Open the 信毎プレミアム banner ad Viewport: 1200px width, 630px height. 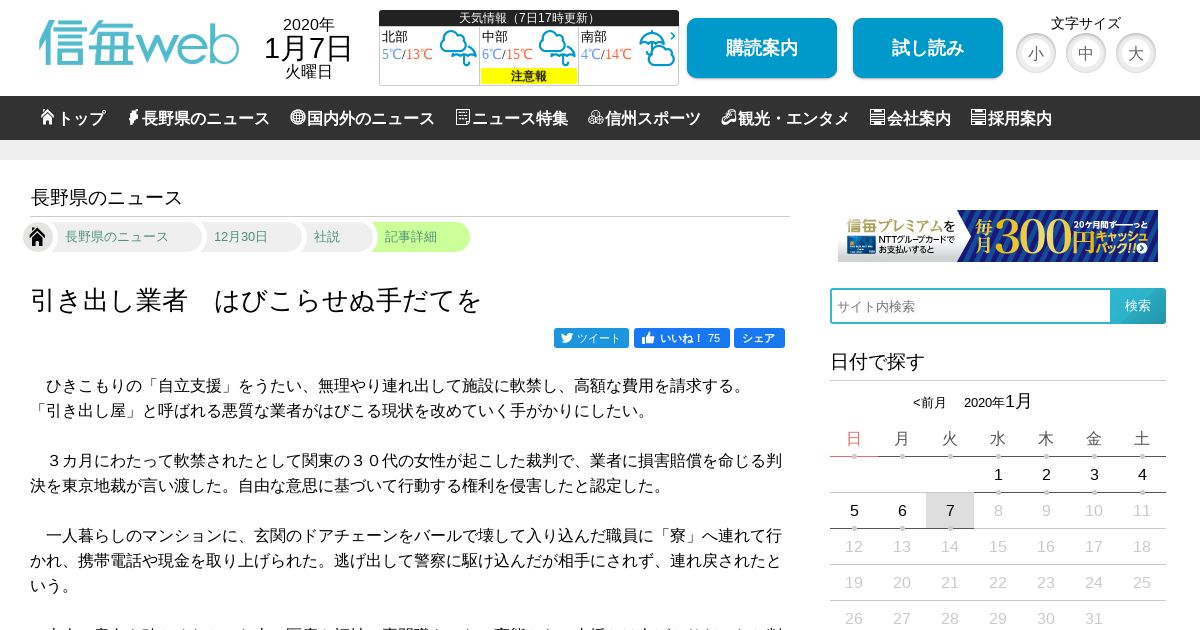[x=998, y=236]
